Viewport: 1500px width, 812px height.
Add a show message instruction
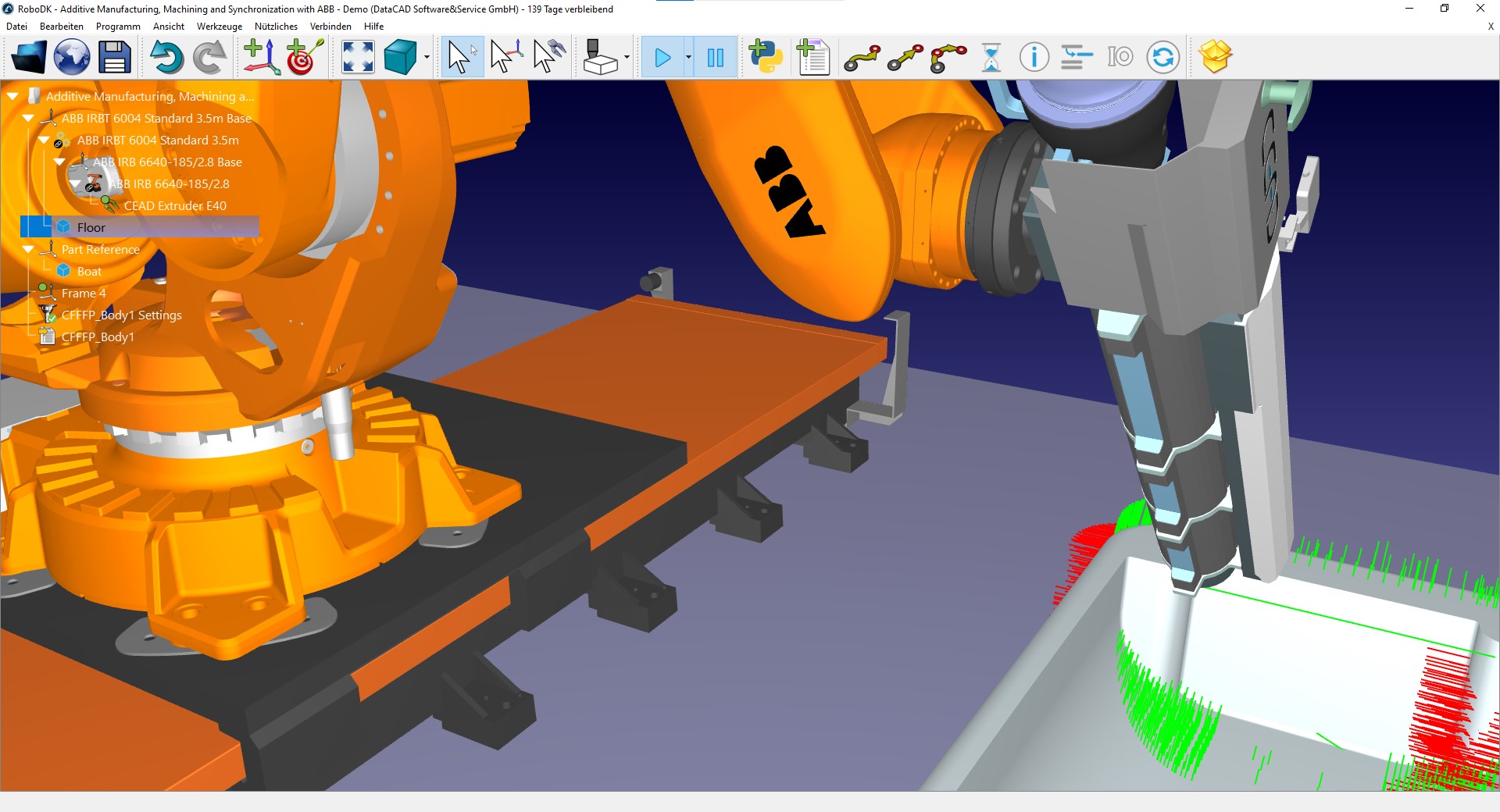[1034, 57]
